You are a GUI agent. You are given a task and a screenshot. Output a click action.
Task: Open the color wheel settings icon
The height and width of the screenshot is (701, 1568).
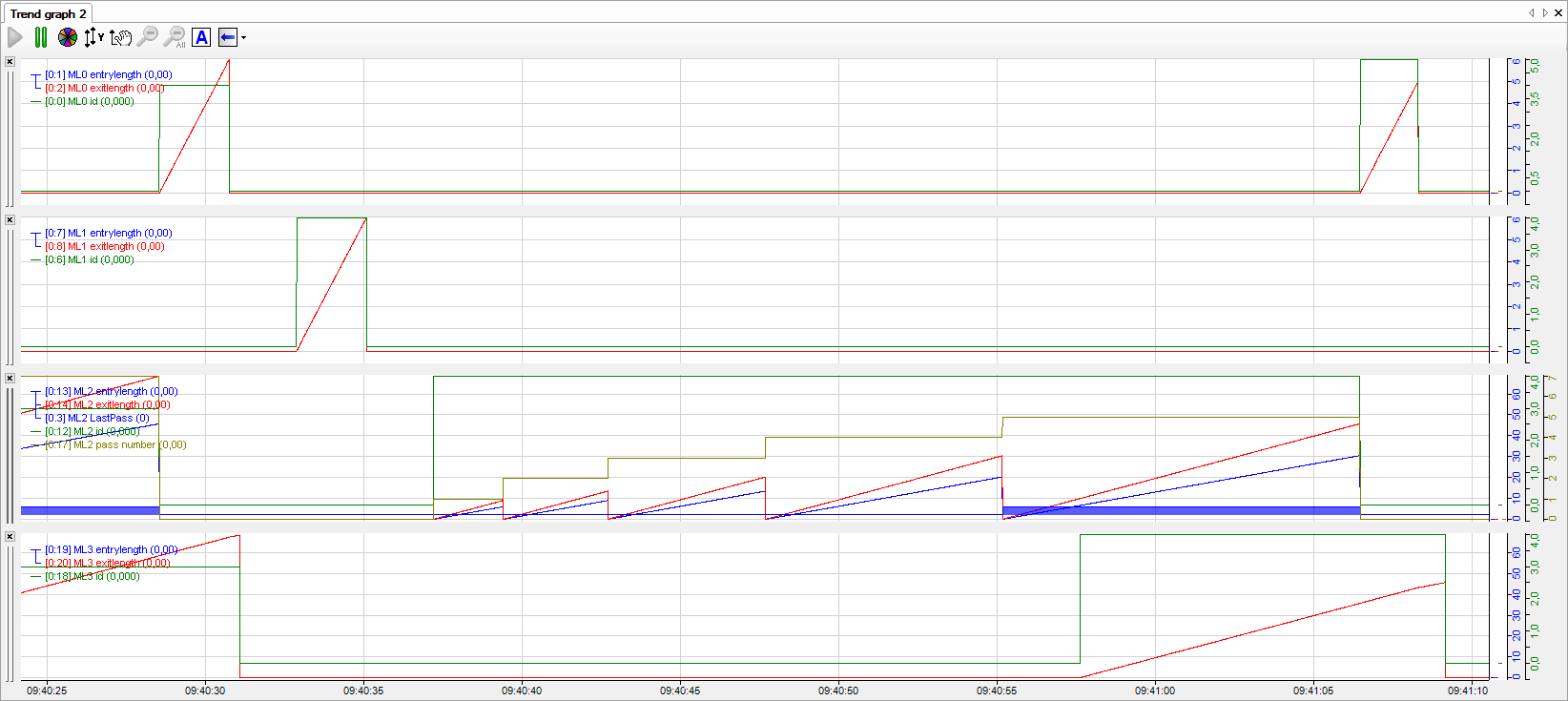click(67, 37)
